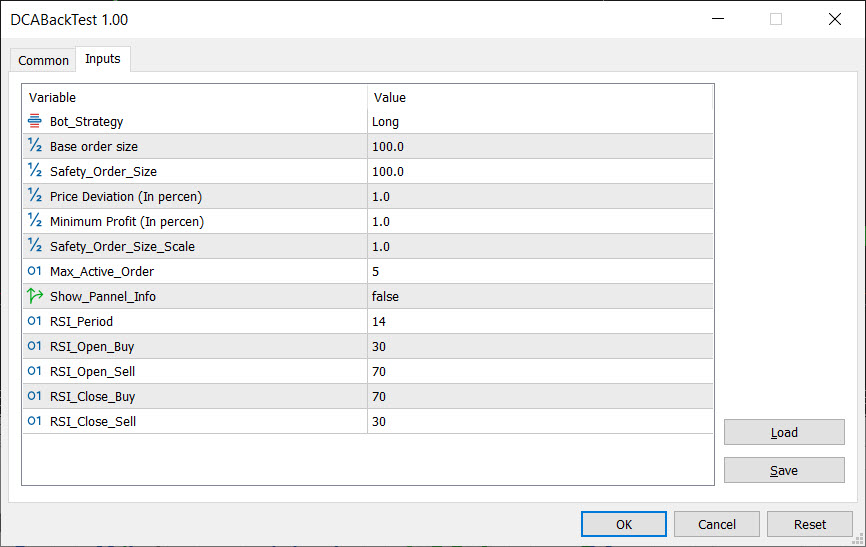Screen dimensions: 866x547
Task: Confirm settings with the OK button
Action: coord(624,524)
